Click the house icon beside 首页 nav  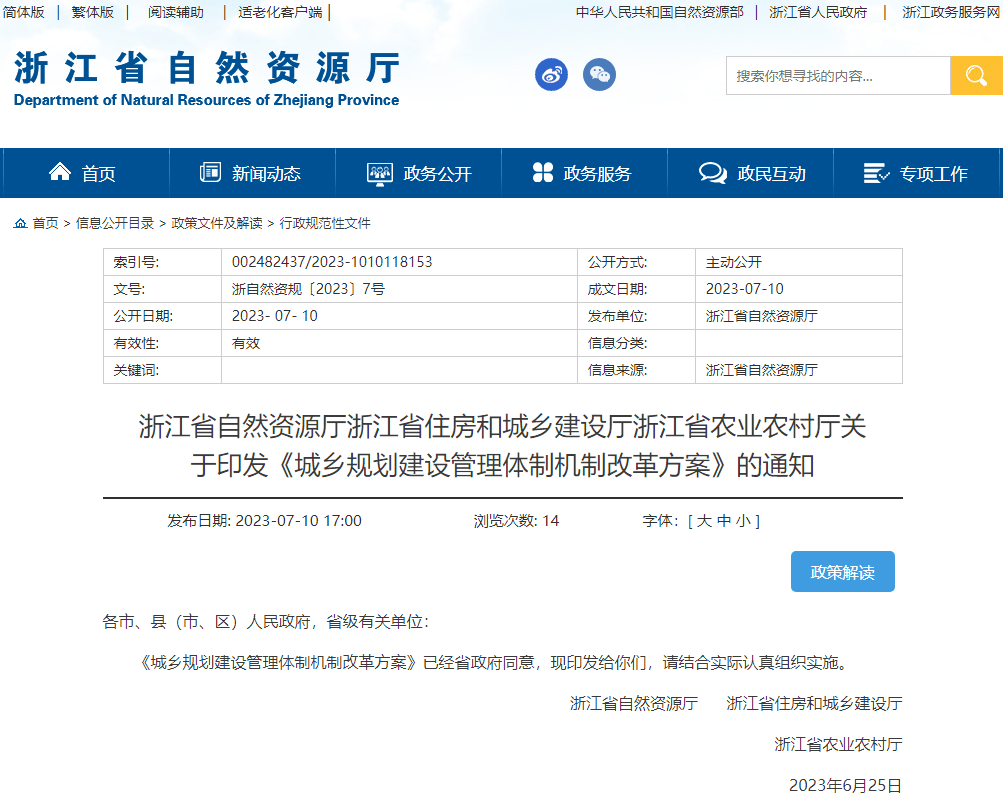click(60, 172)
